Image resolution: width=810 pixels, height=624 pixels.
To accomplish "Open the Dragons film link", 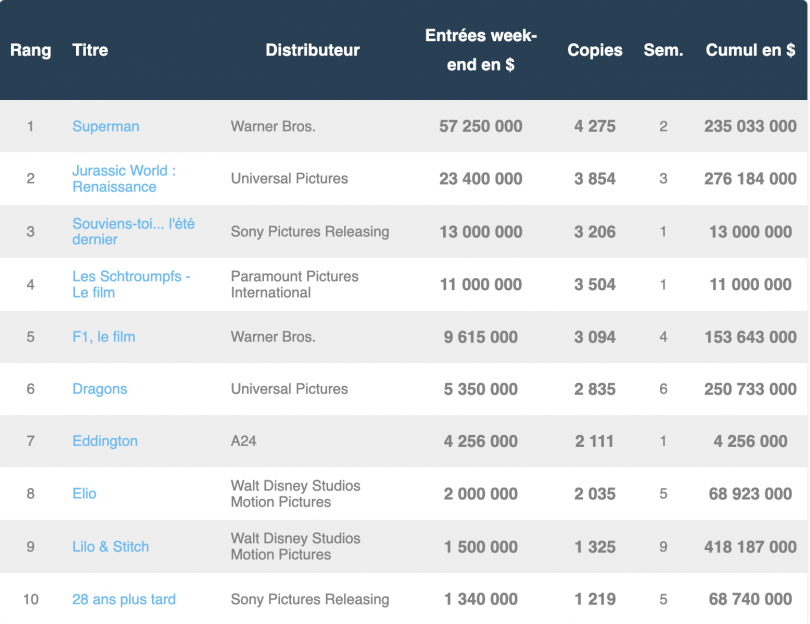I will coord(100,389).
